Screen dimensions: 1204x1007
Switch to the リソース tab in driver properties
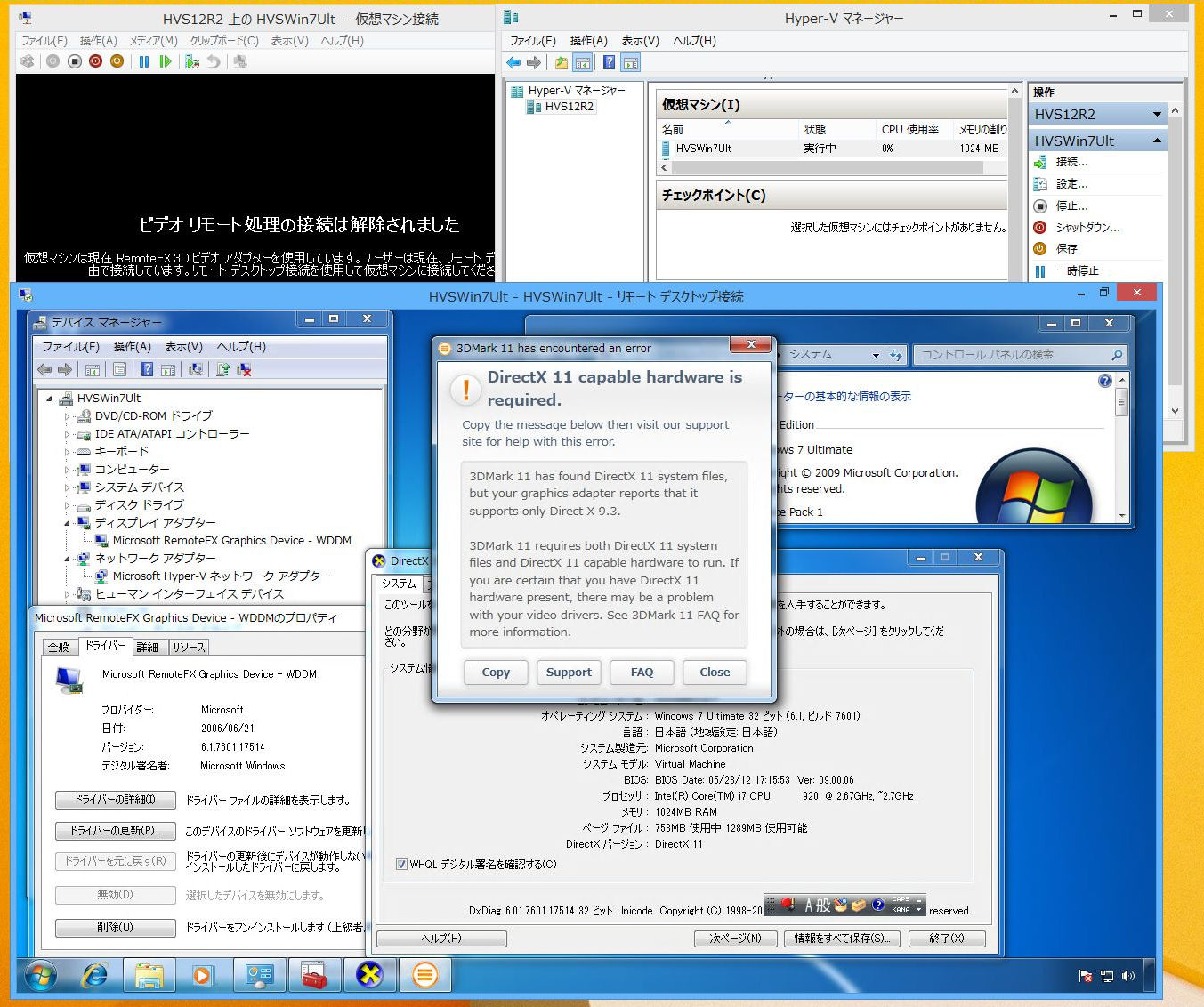tap(189, 647)
